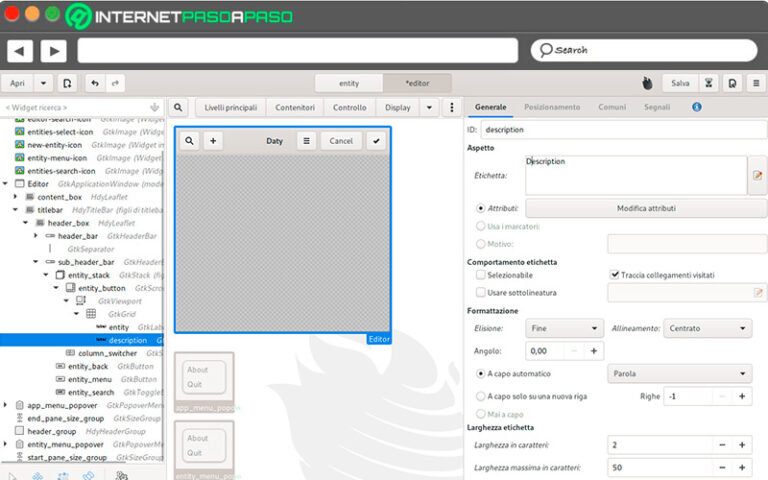This screenshot has height=480, width=768.
Task: Click the plus icon in preview header bar
Action: 213,141
